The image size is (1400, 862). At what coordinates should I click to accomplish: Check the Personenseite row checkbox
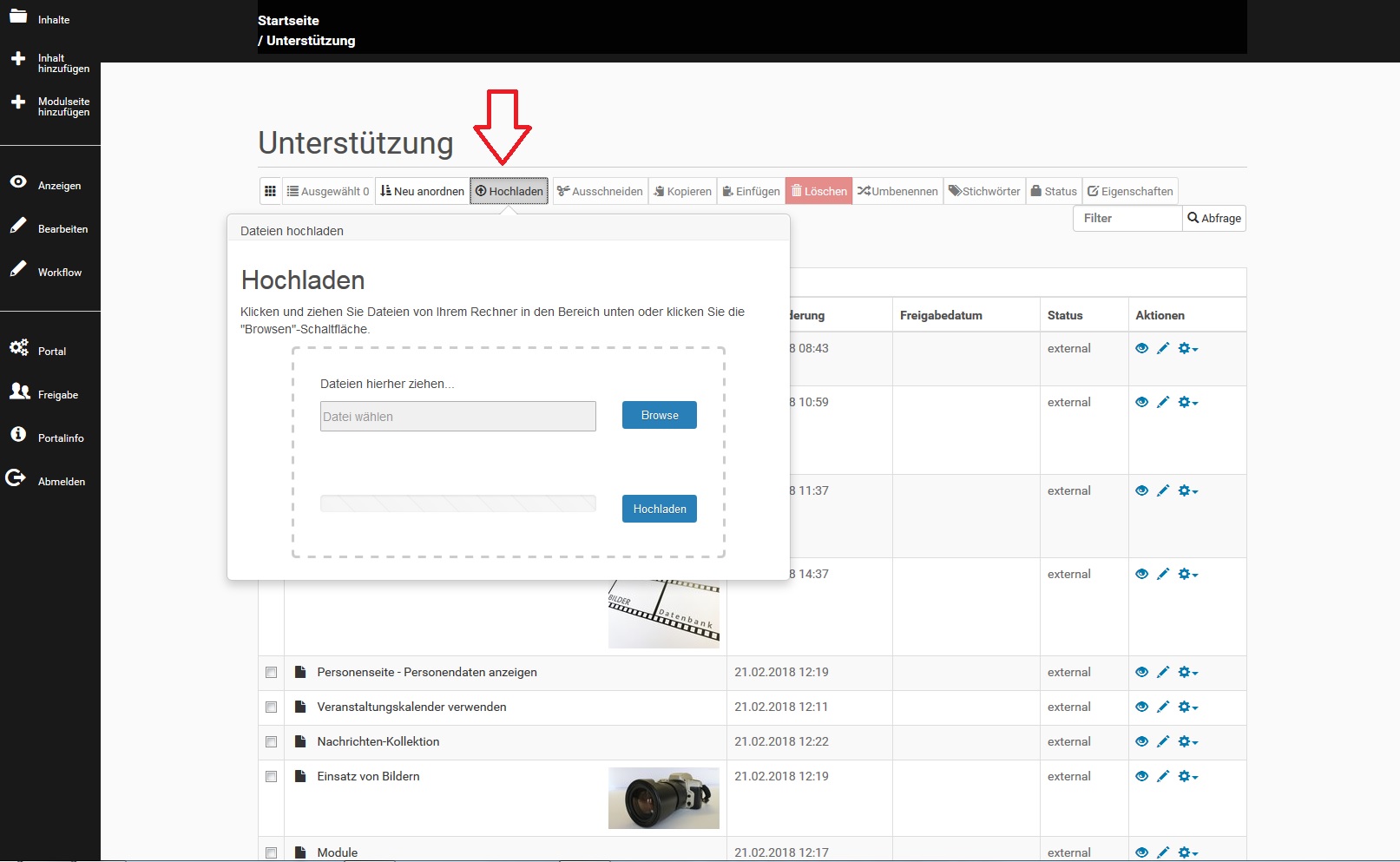(271, 673)
